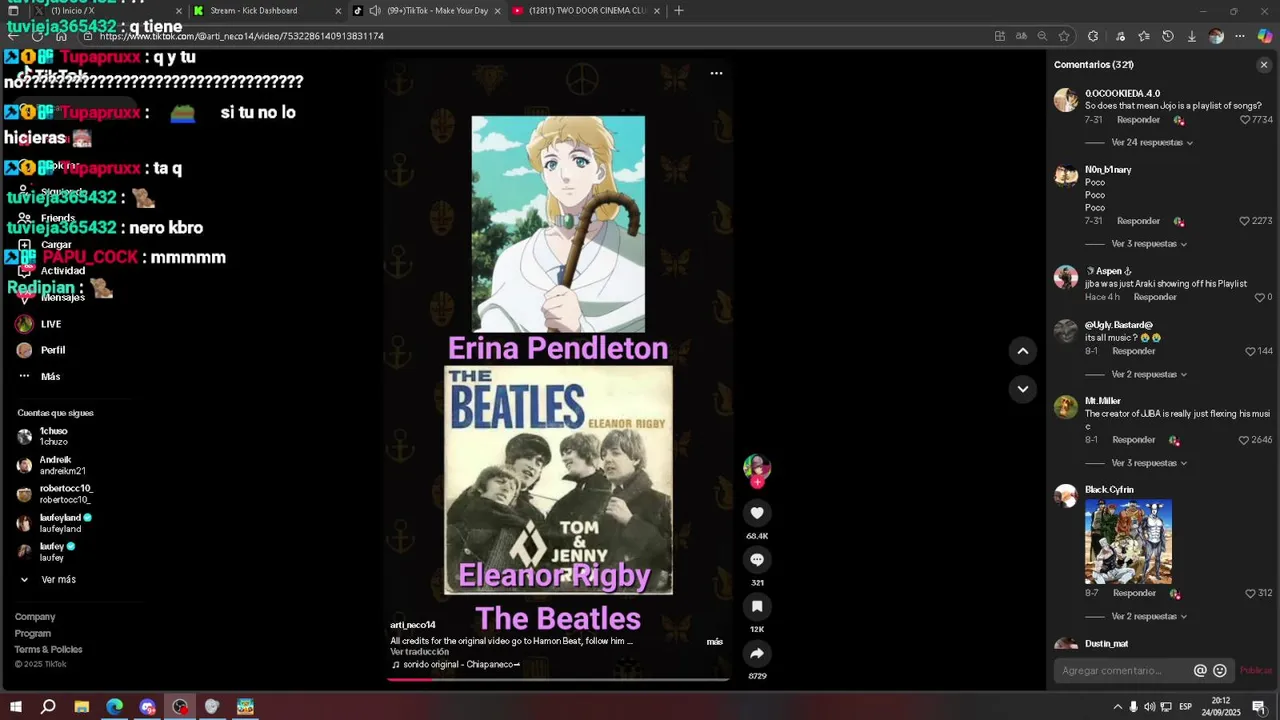Reply to 0.0COOKIEDA.4.0's comment
The image size is (1280, 720).
coord(1138,120)
